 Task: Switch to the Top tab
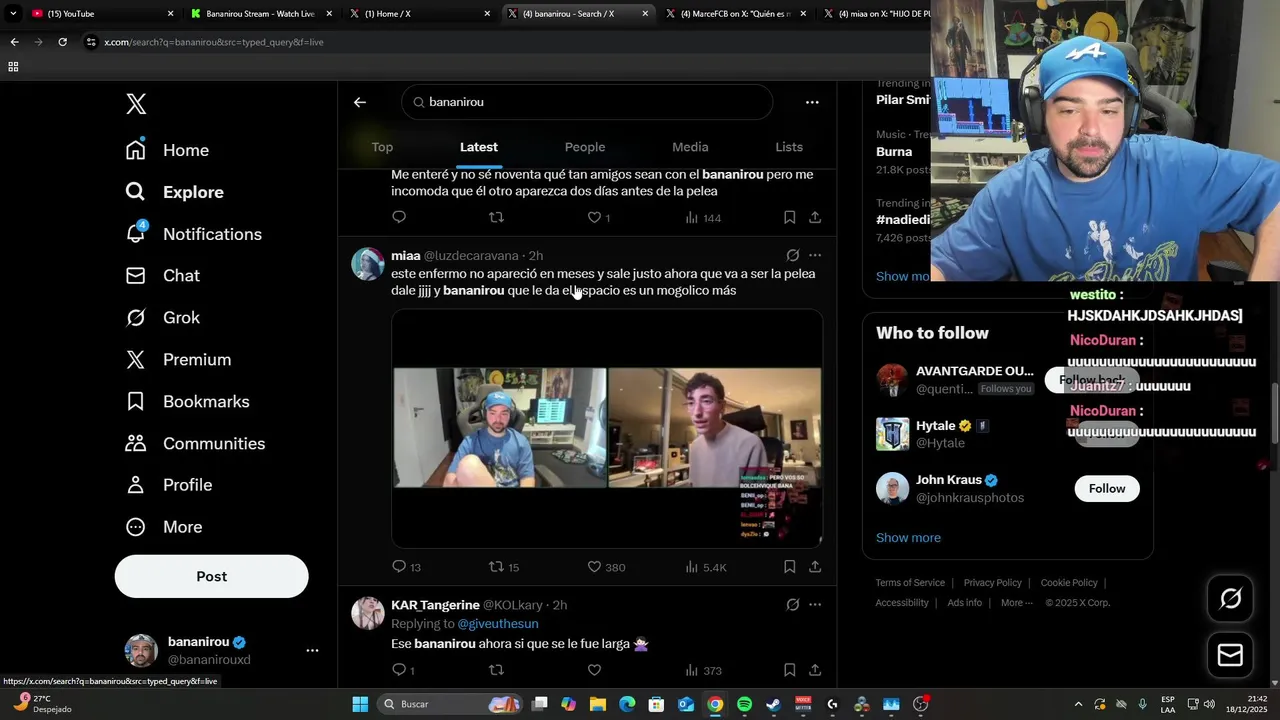[382, 147]
